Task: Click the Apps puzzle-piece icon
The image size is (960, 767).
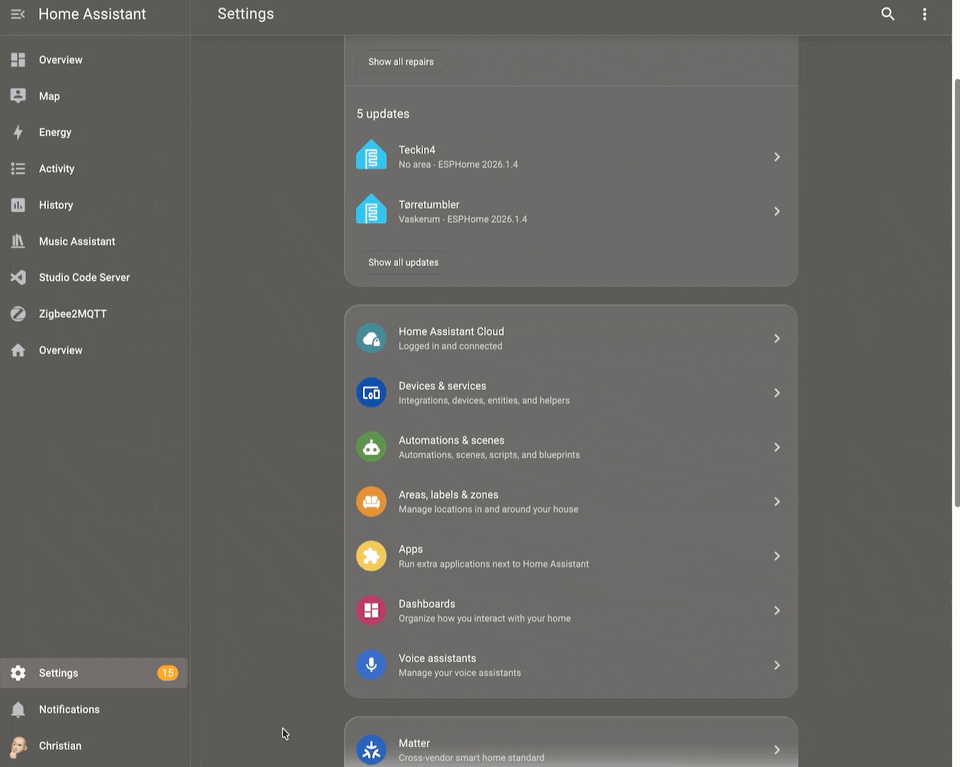Action: pyautogui.click(x=371, y=556)
